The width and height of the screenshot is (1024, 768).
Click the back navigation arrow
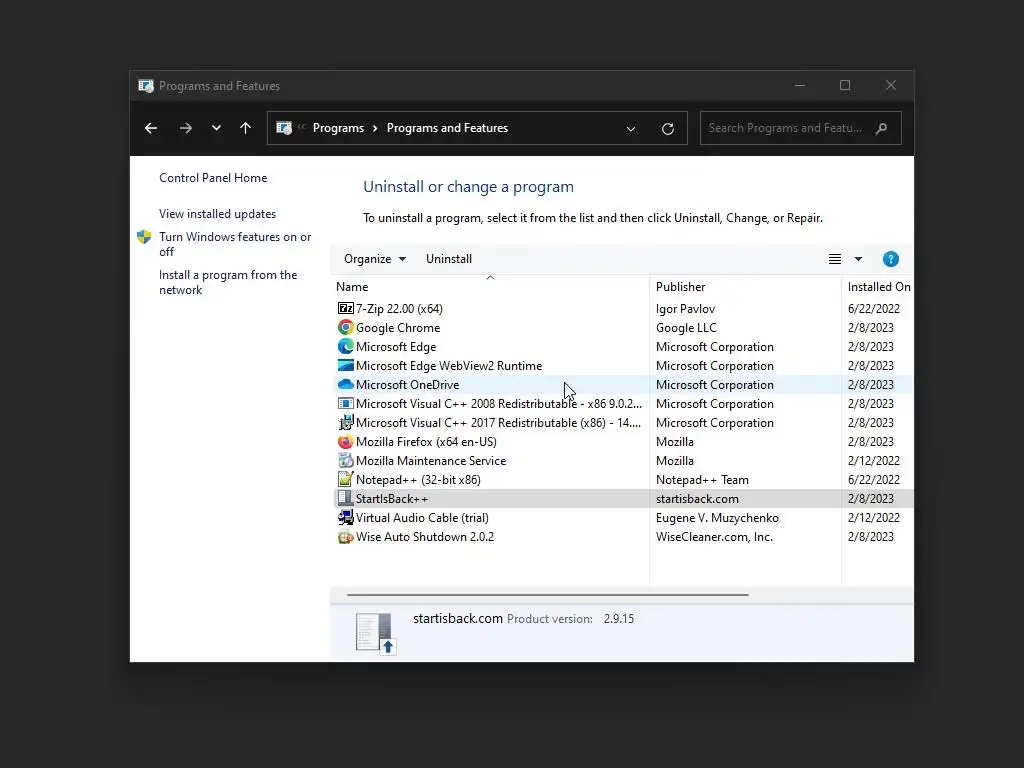click(151, 128)
